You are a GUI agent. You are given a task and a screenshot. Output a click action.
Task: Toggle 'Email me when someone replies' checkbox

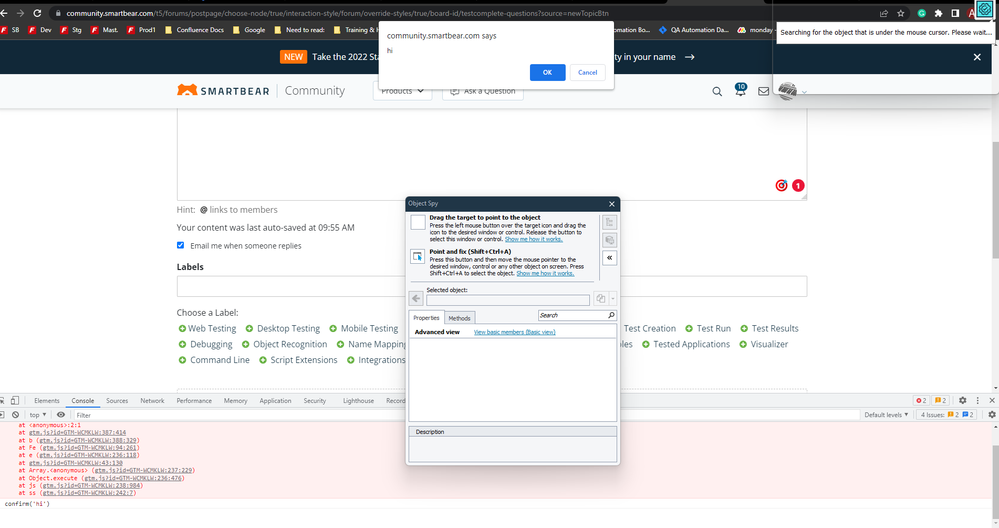click(181, 245)
